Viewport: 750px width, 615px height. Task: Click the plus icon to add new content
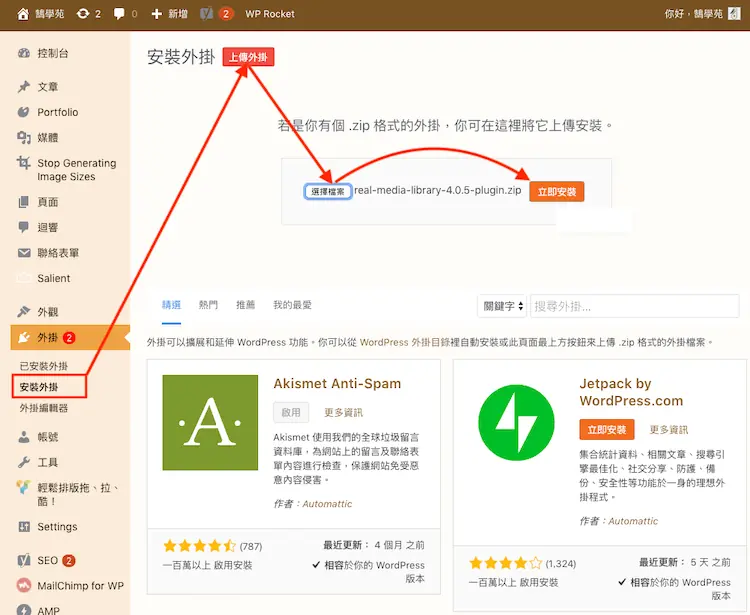click(x=156, y=14)
